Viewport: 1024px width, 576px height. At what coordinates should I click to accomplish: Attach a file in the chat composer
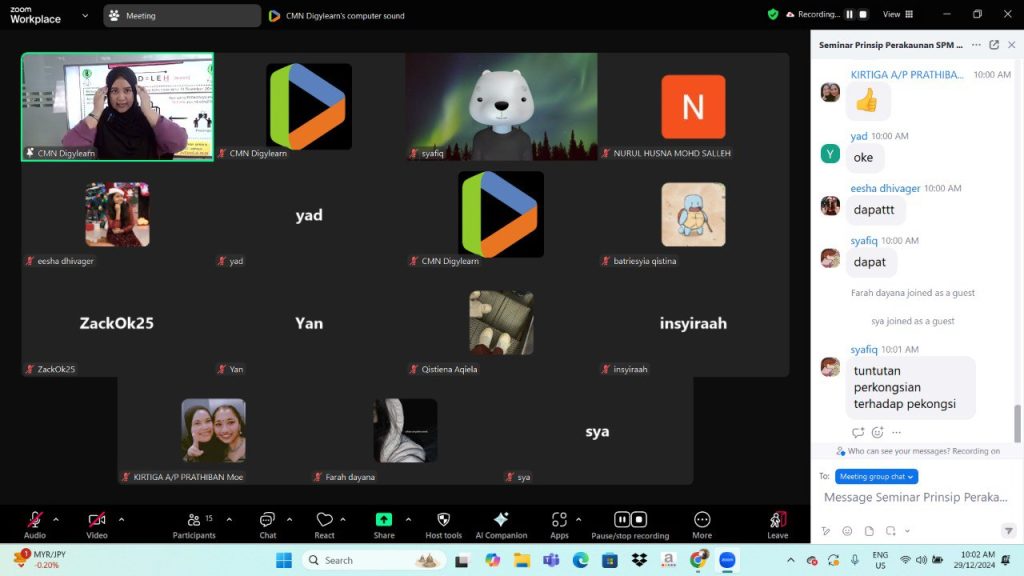[869, 531]
